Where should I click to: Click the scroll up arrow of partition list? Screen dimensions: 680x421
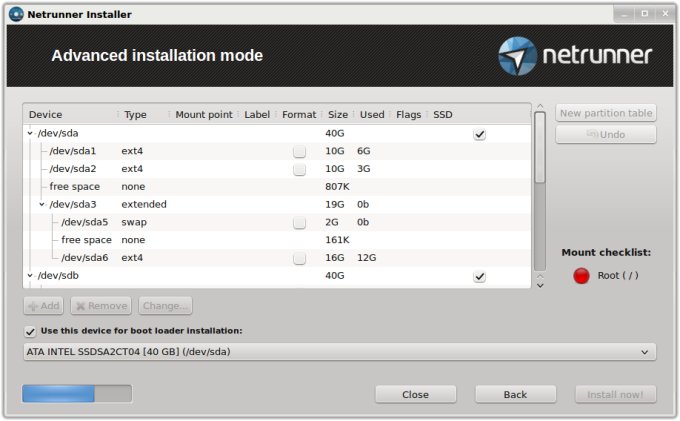point(540,106)
